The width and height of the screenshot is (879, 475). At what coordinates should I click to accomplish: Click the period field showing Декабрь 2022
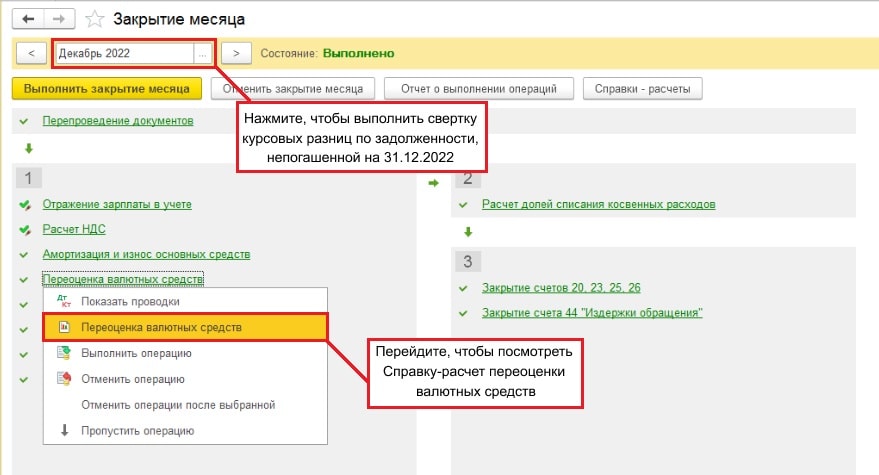[x=122, y=53]
